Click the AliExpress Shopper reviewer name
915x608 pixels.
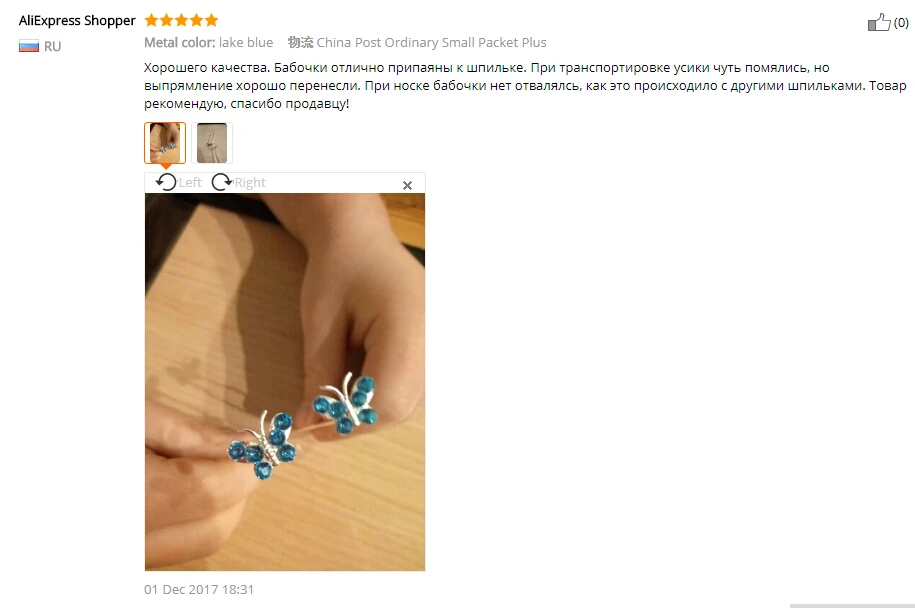click(x=77, y=20)
